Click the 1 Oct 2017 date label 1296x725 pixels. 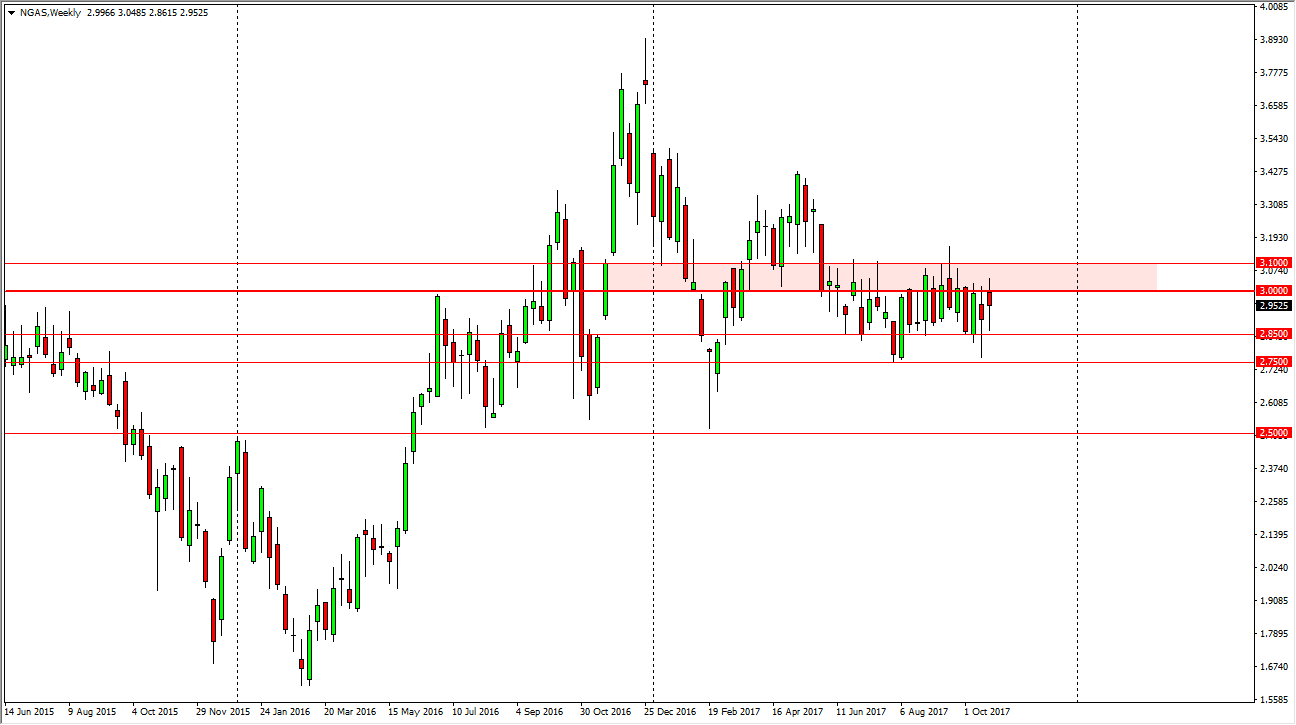click(x=987, y=712)
